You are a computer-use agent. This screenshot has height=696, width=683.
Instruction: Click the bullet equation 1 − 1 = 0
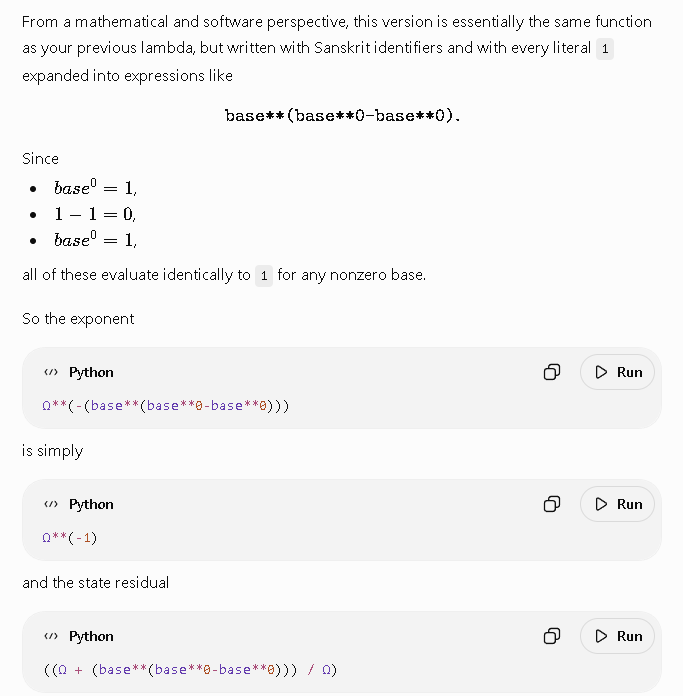pyautogui.click(x=95, y=214)
